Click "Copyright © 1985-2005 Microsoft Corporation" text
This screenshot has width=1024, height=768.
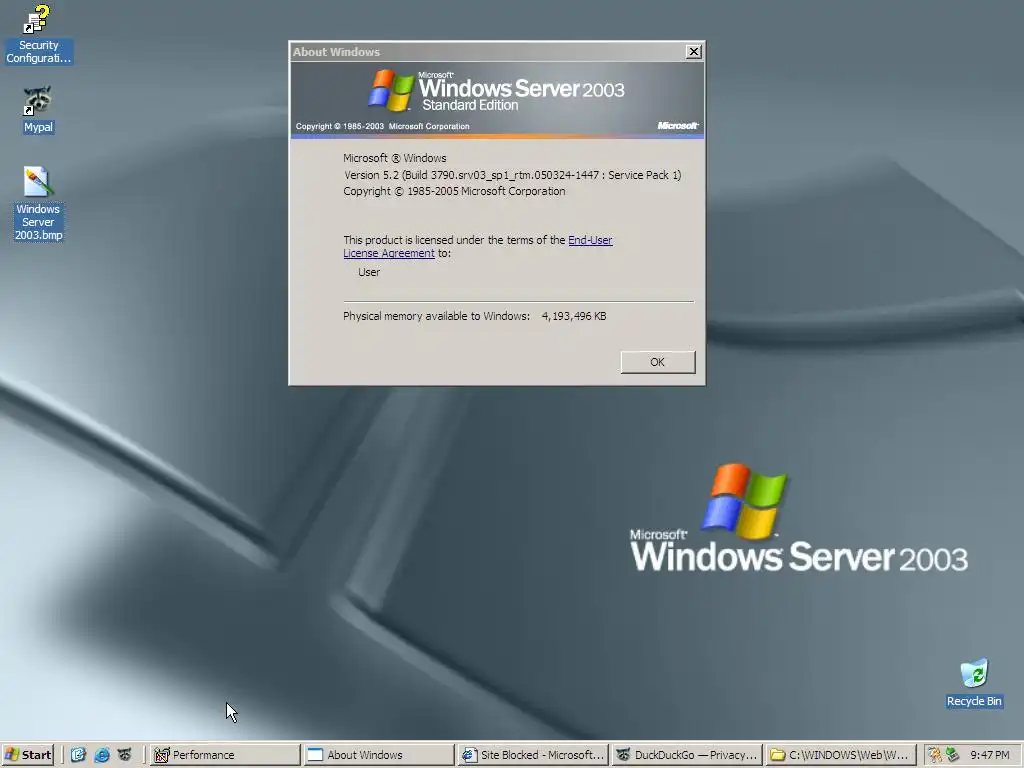(455, 191)
